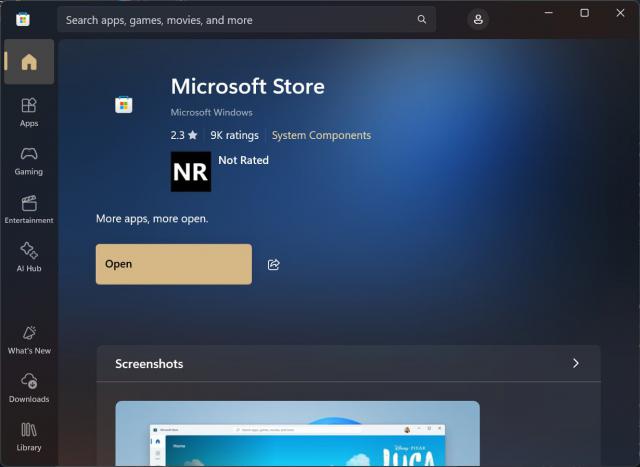Open the AI Hub
Image resolution: width=640 pixels, height=467 pixels.
pos(29,257)
